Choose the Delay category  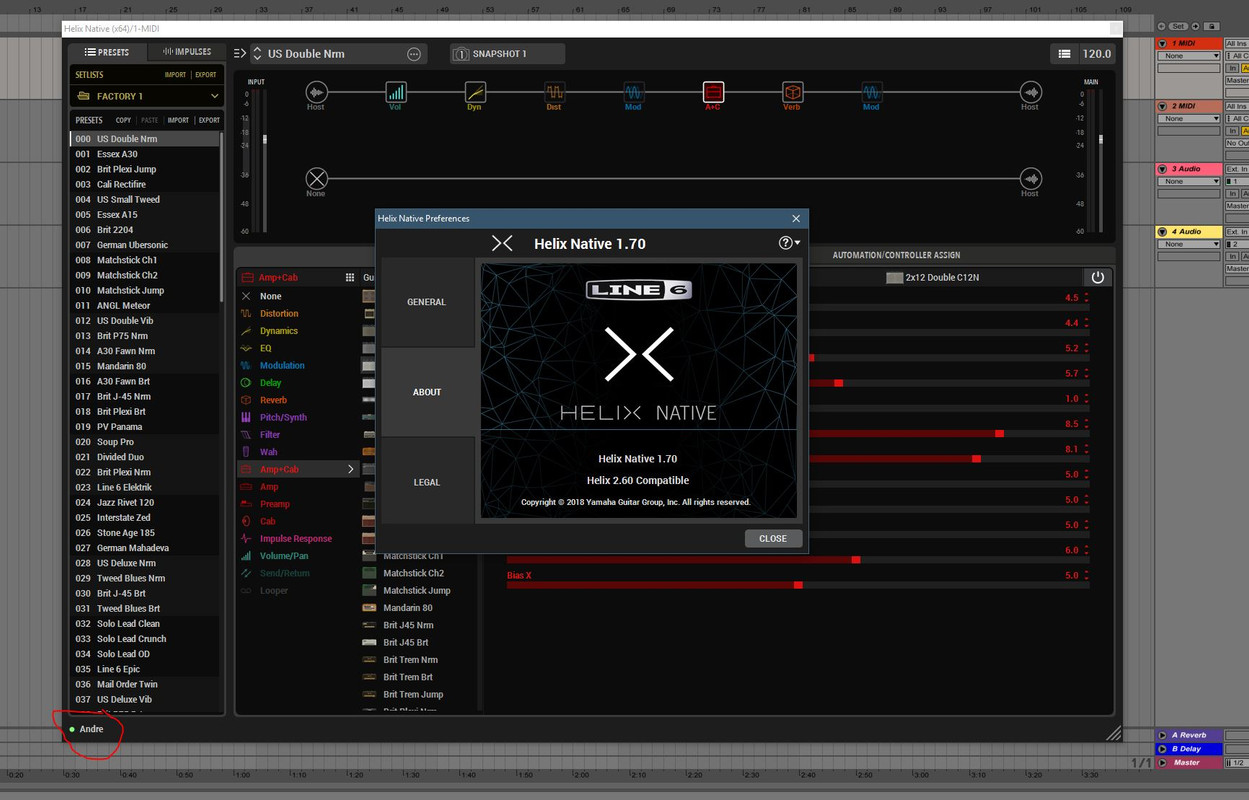point(270,383)
